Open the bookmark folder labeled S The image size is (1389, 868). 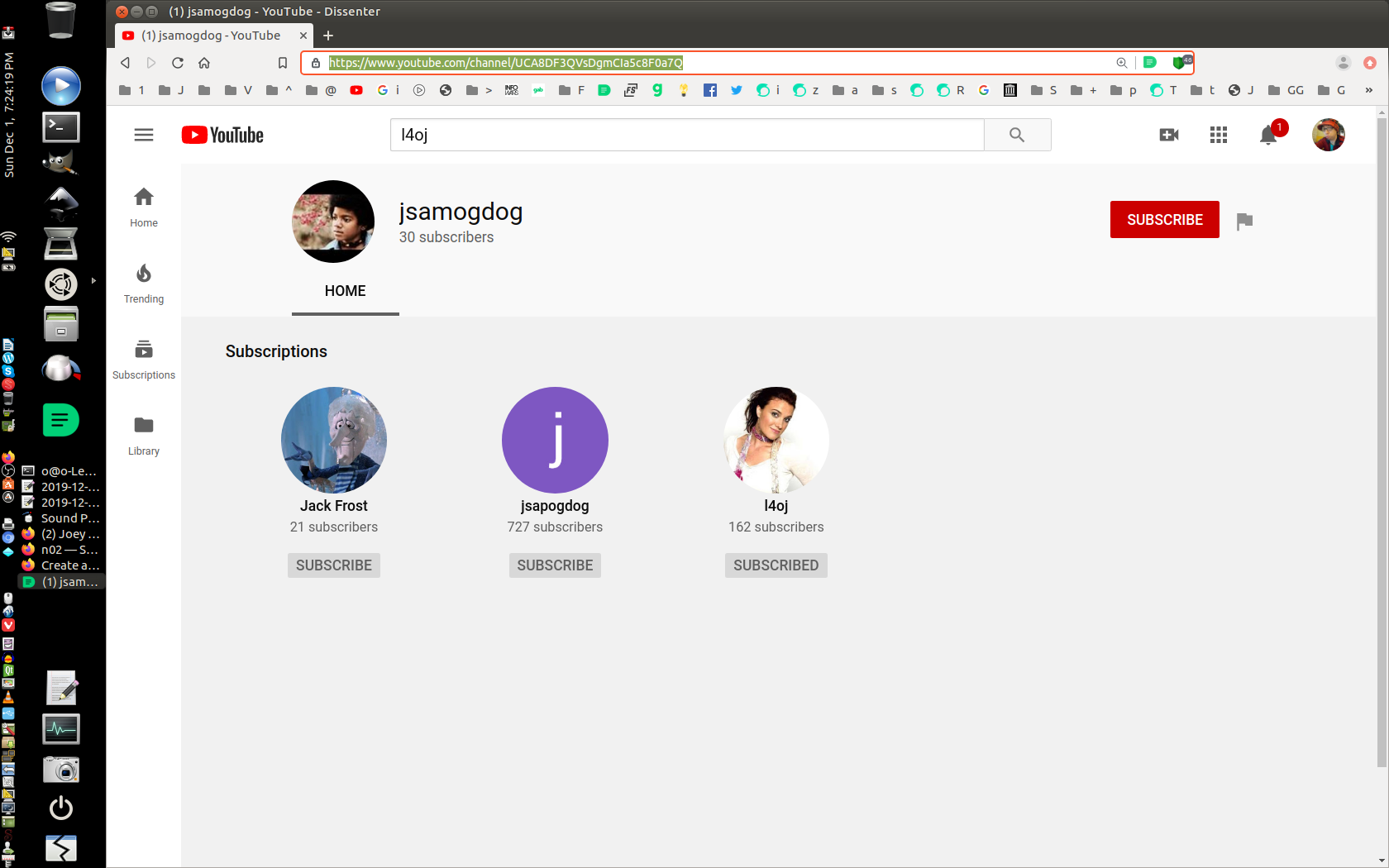[1044, 90]
